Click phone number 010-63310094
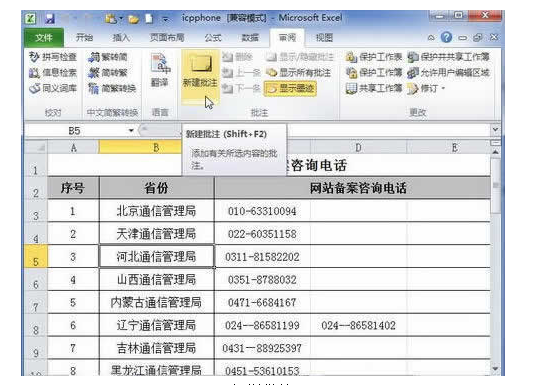545x385 pixels. [x=262, y=211]
